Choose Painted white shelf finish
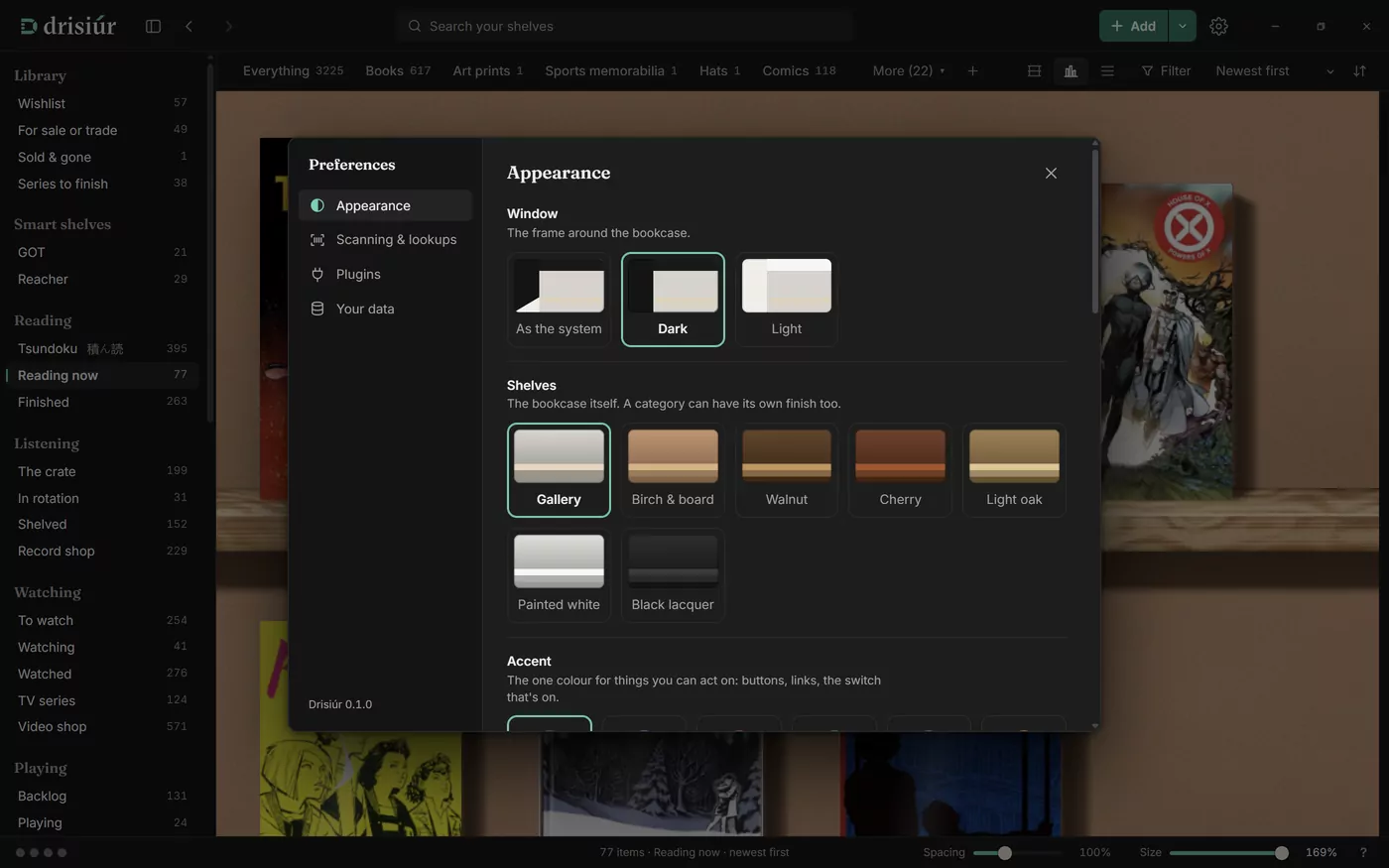The image size is (1389, 868). (559, 575)
